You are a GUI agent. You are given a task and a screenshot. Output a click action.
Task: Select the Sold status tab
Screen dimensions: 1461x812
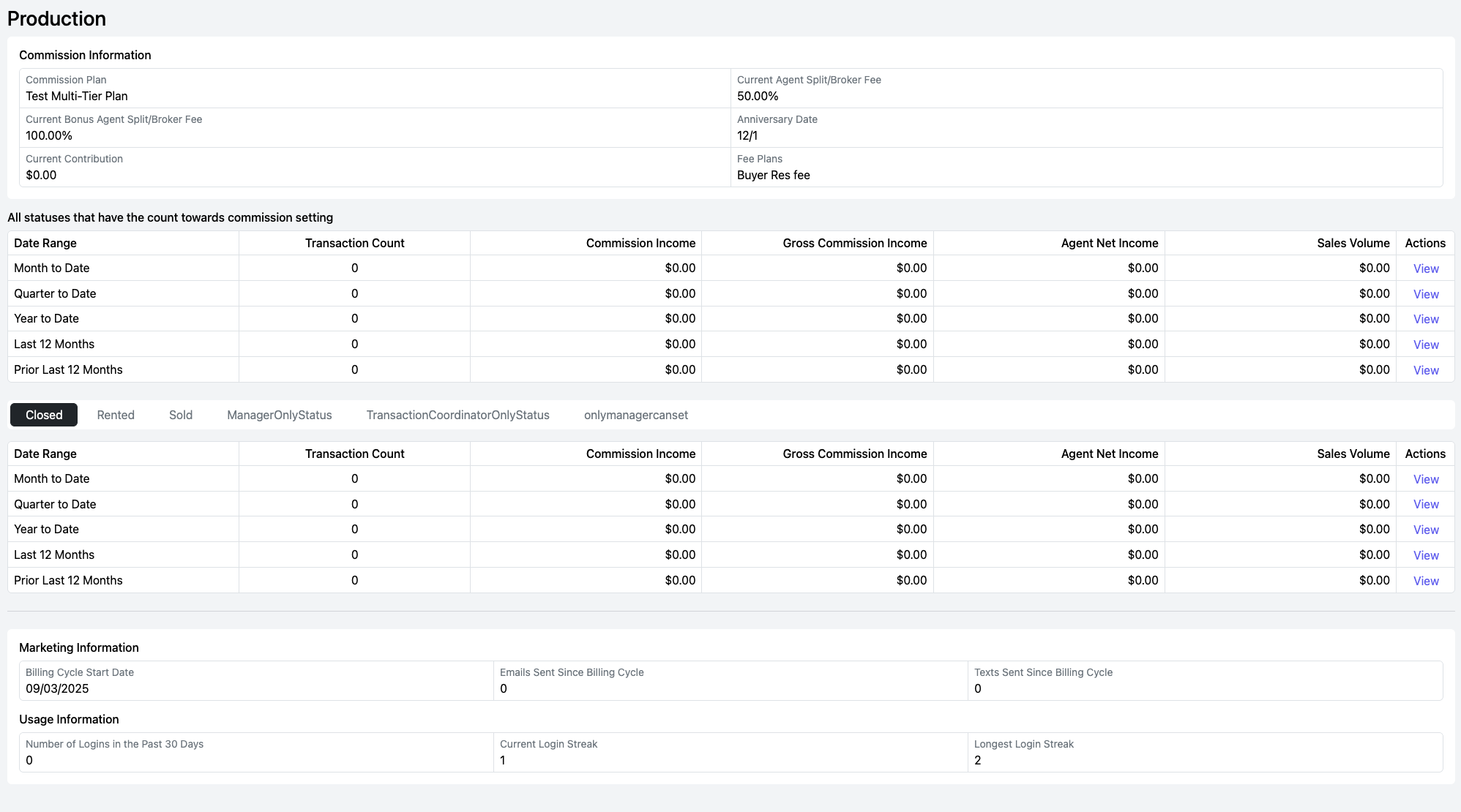[x=181, y=415]
